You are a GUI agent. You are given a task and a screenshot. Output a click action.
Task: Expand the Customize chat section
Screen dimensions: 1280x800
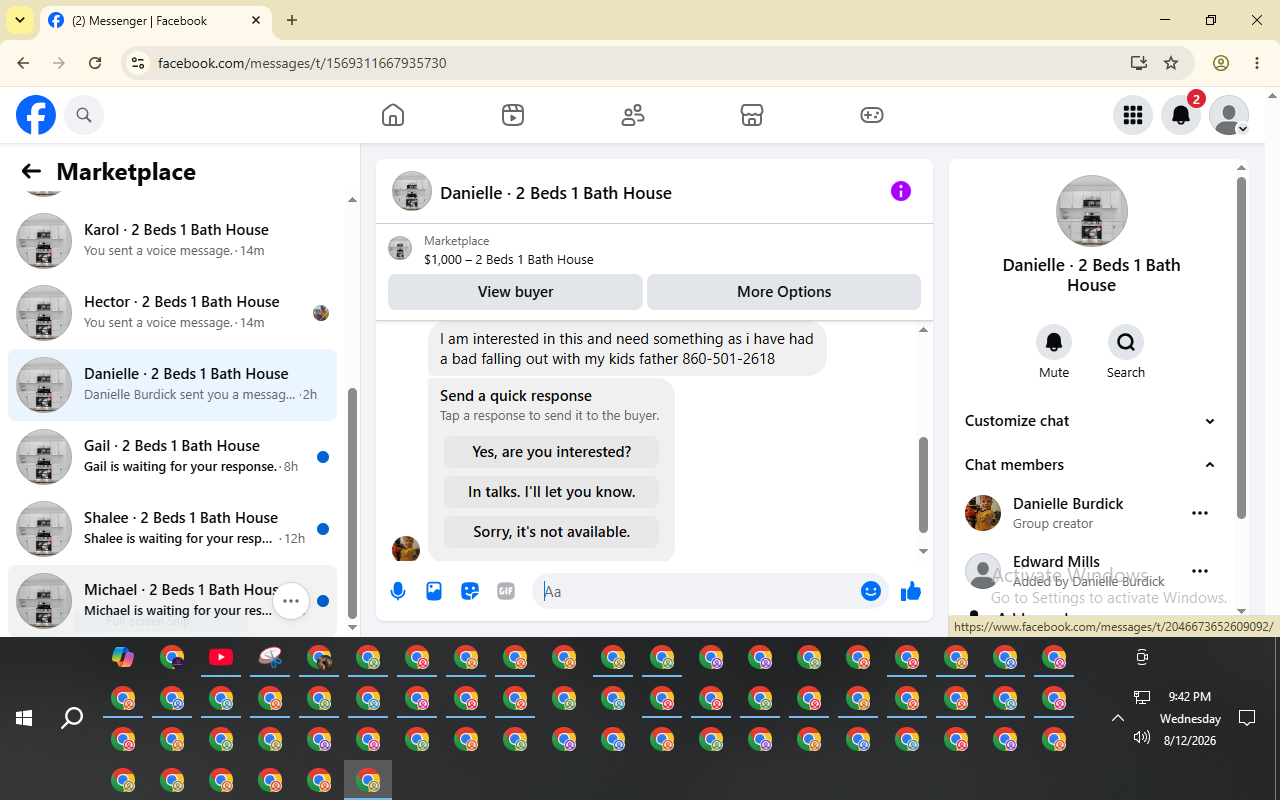pos(1091,421)
